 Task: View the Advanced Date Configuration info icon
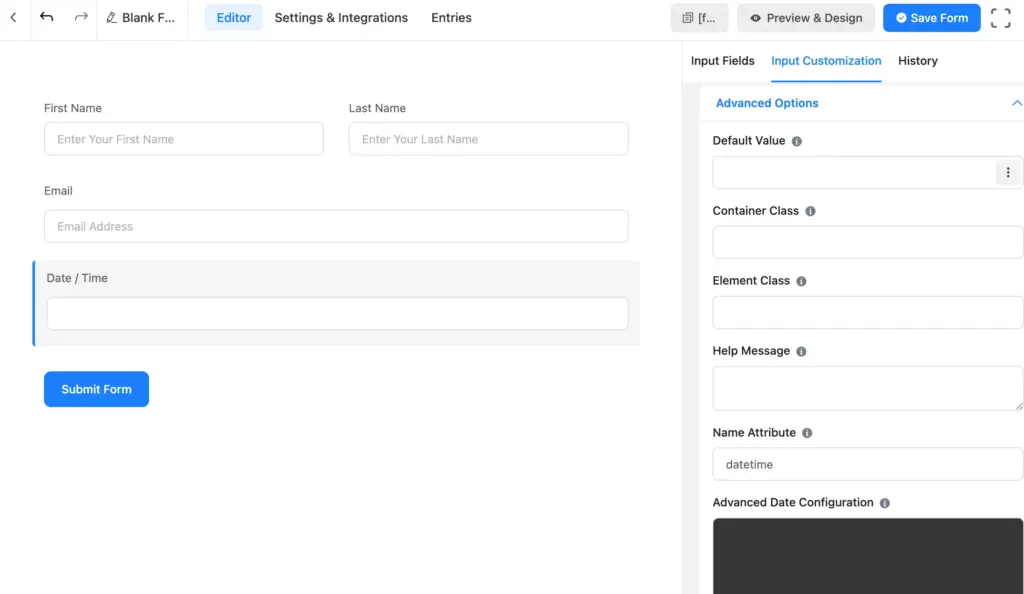[x=884, y=502]
